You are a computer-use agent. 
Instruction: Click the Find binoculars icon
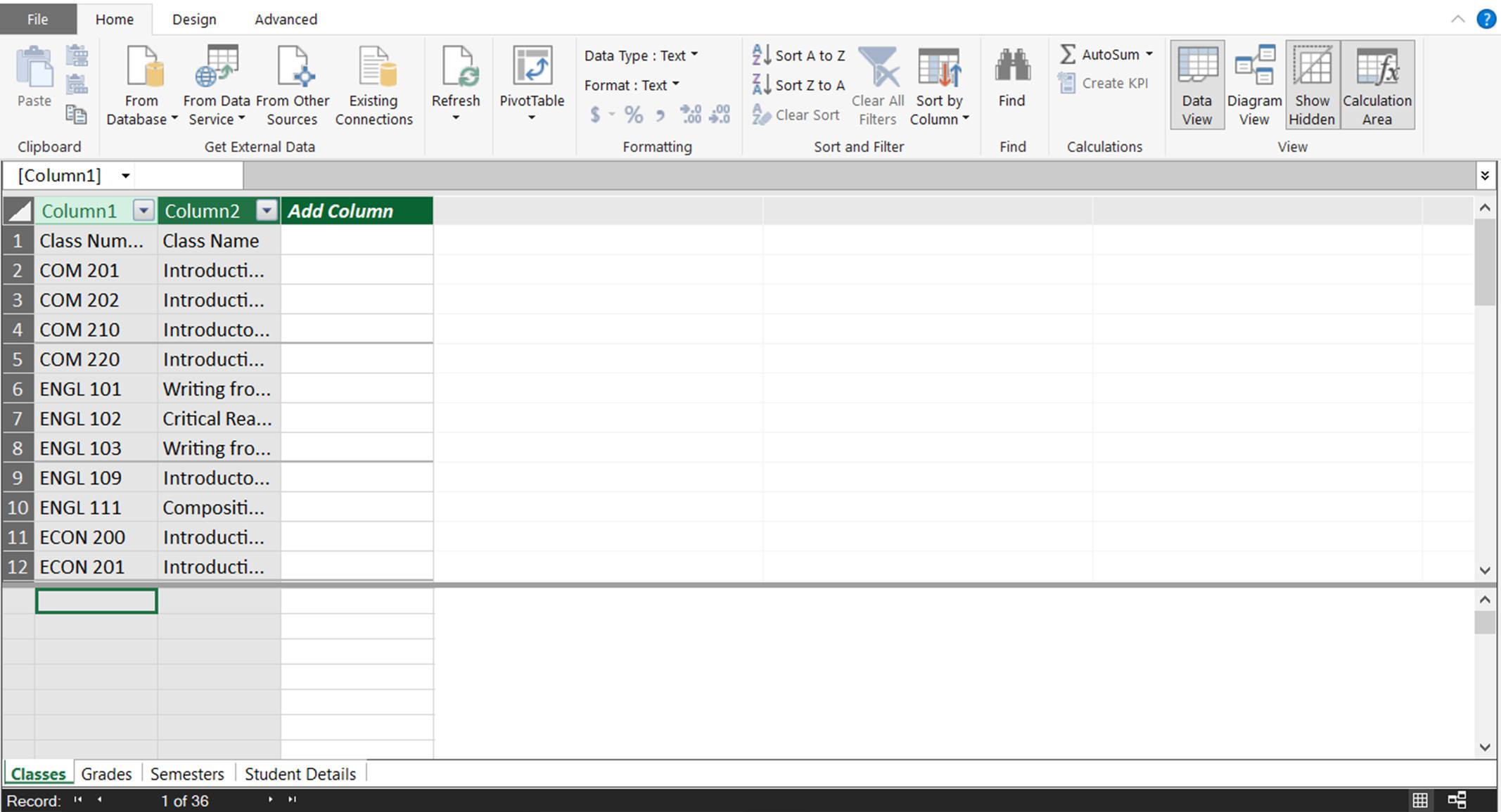point(1012,65)
